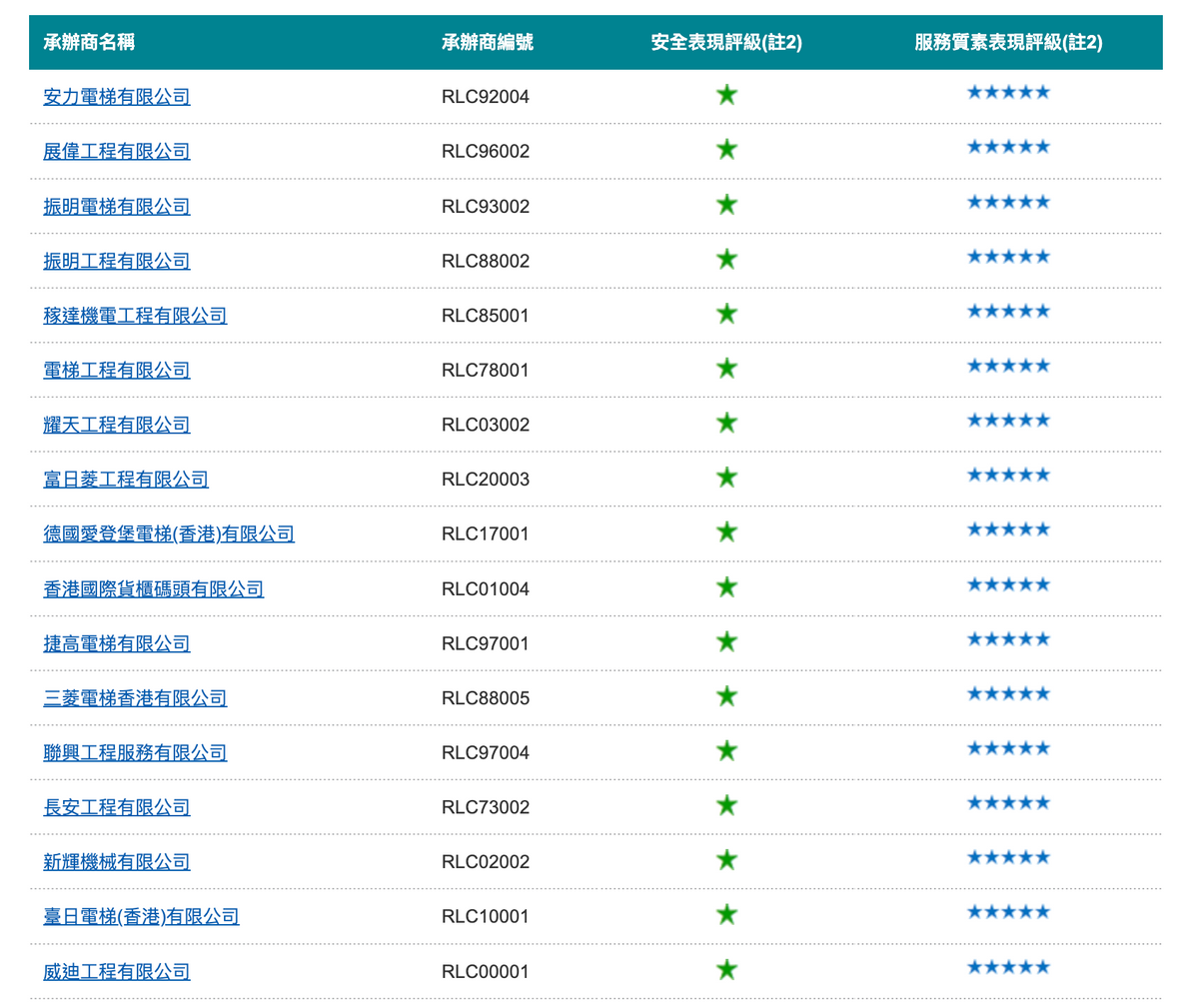
Task: Open 威迪工程有限公司 contractor link
Action: [x=117, y=972]
